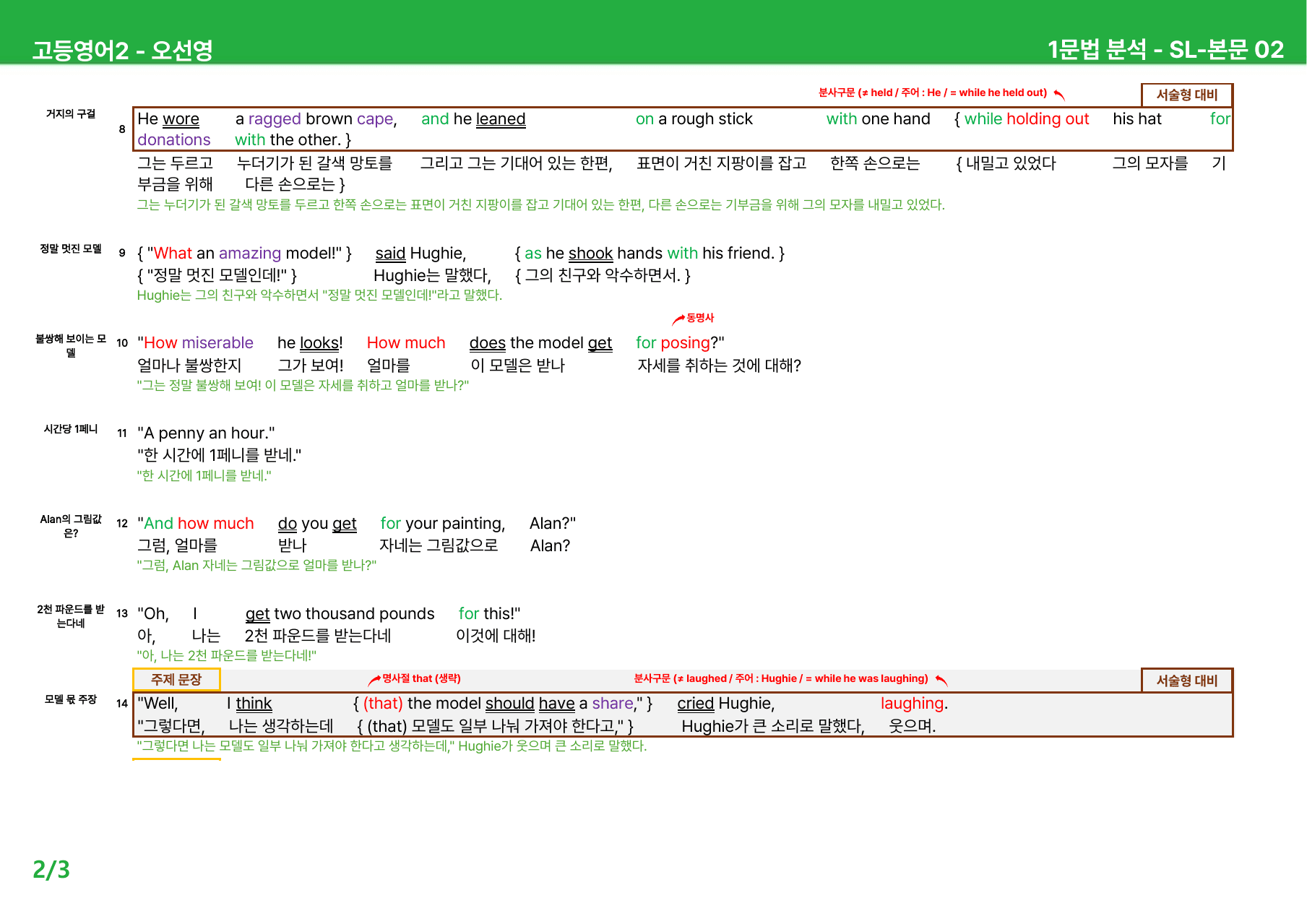Image resolution: width=1307 pixels, height=924 pixels.
Task: Click the underlined word 'shook'
Action: tap(590, 254)
